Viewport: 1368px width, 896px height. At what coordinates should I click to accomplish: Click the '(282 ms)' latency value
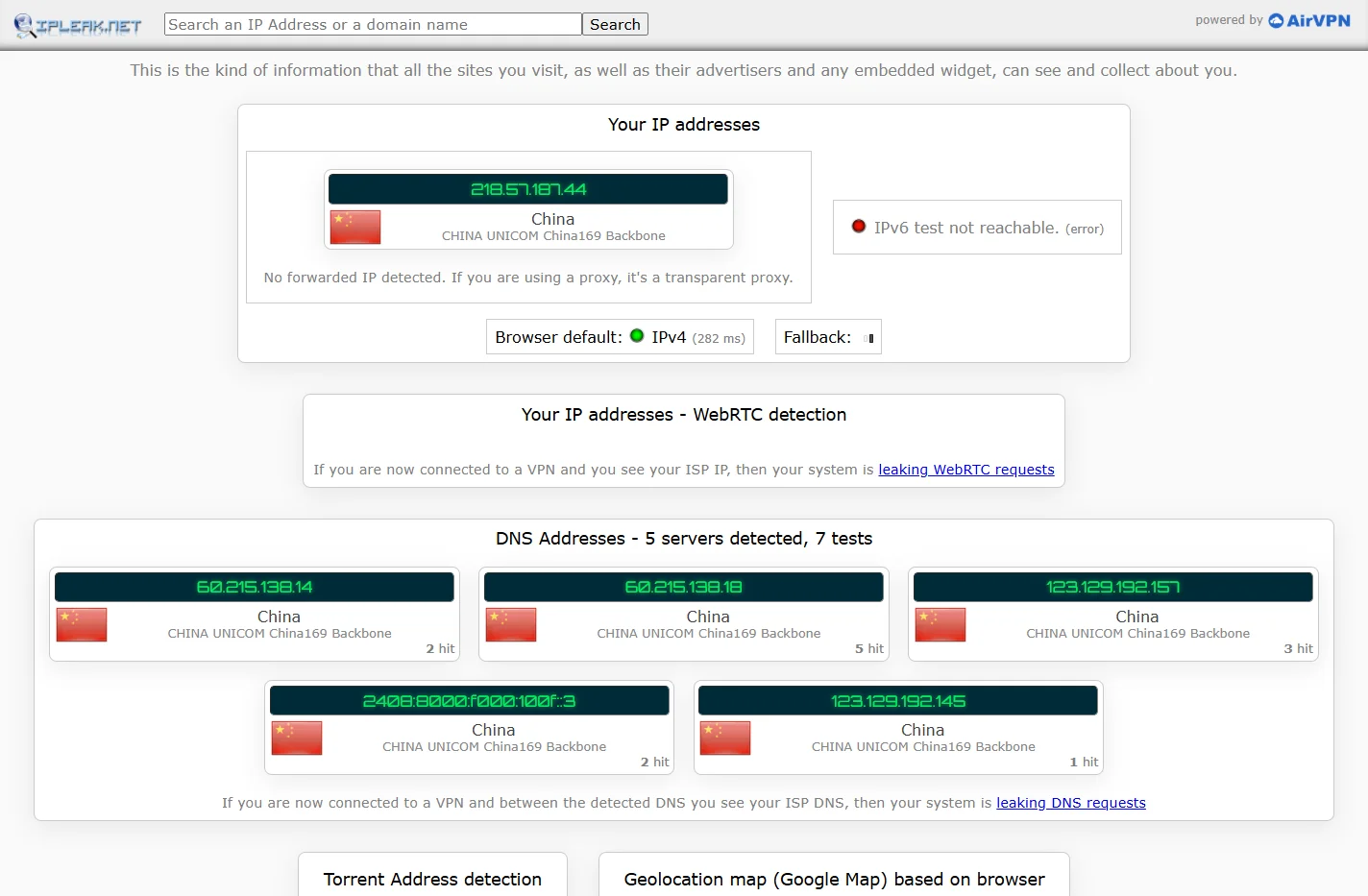pos(719,338)
